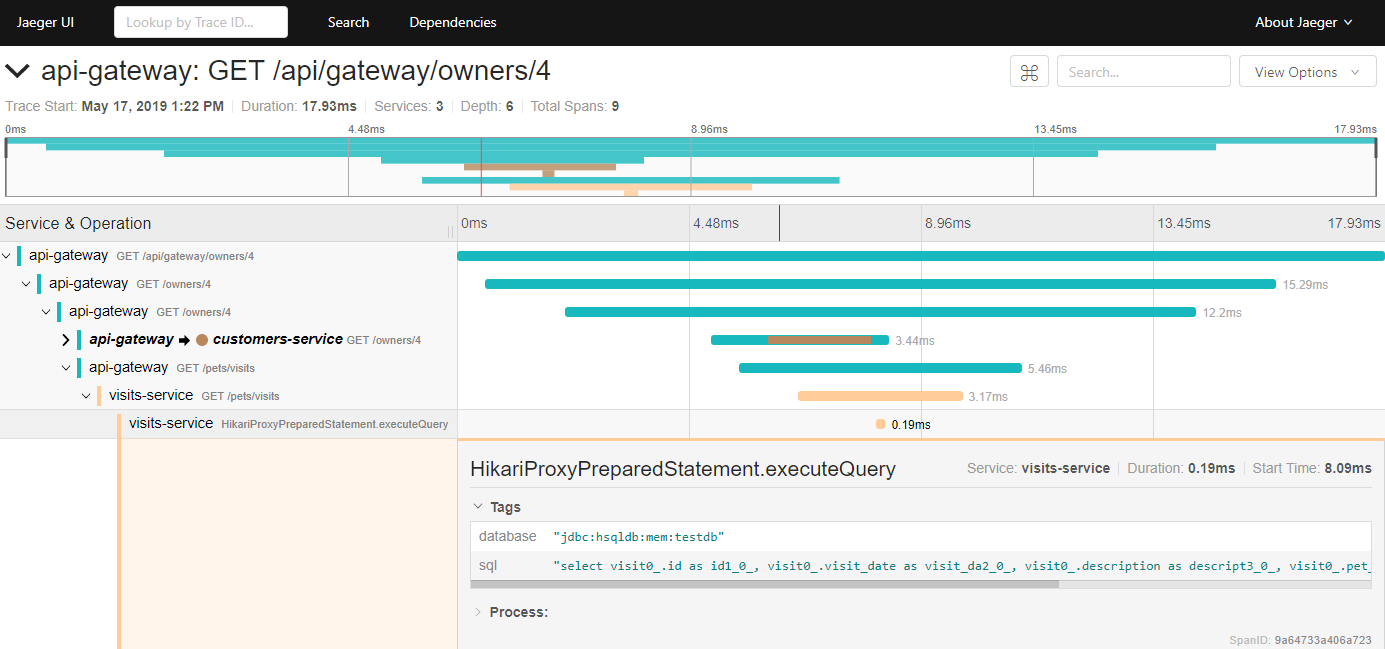Expand the Process section
Screen dimensions: 1385x649
point(511,612)
